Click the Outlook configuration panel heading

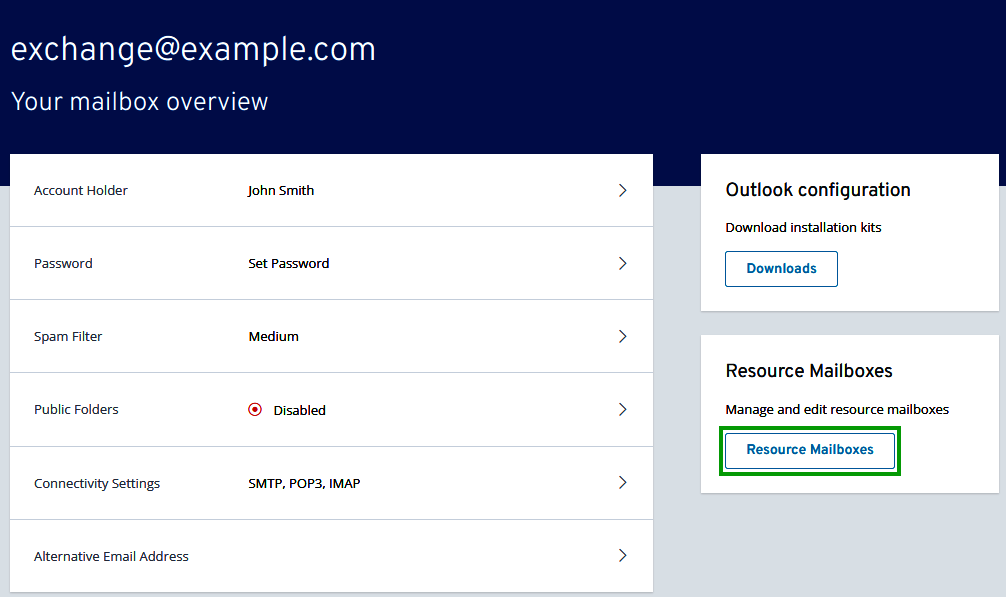(x=818, y=190)
